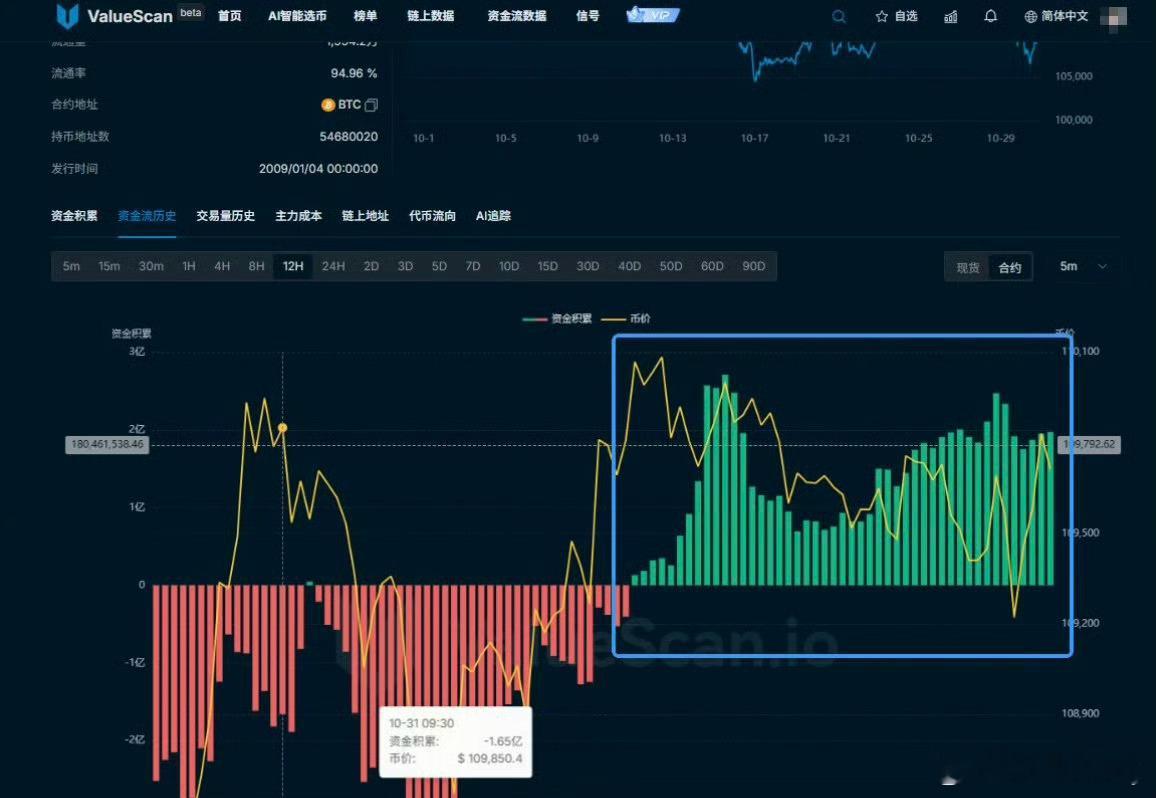
Task: Open the 5m interval dropdown
Action: pos(1079,266)
